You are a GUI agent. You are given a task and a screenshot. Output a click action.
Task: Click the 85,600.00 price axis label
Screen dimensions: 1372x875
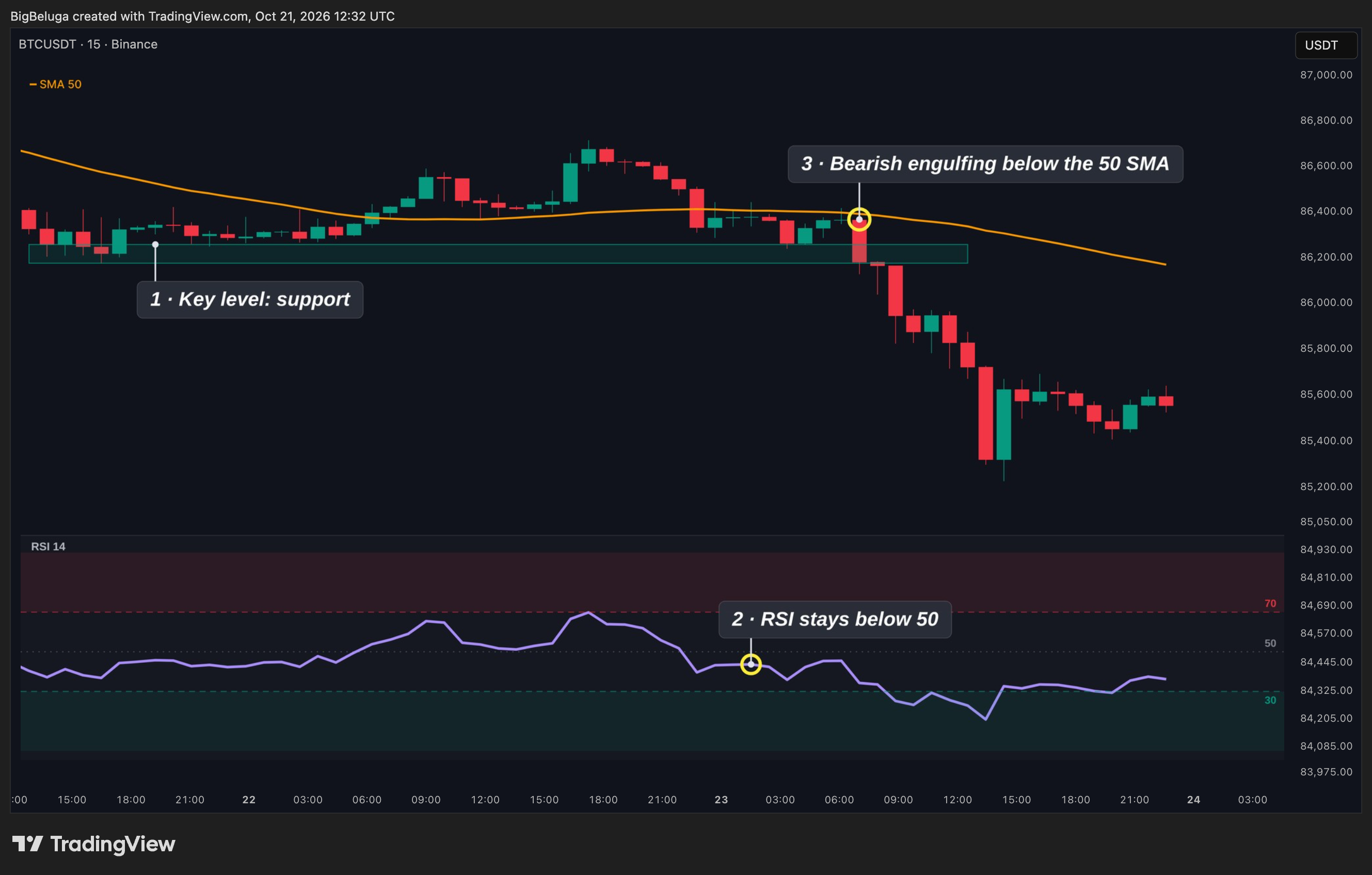pos(1326,394)
